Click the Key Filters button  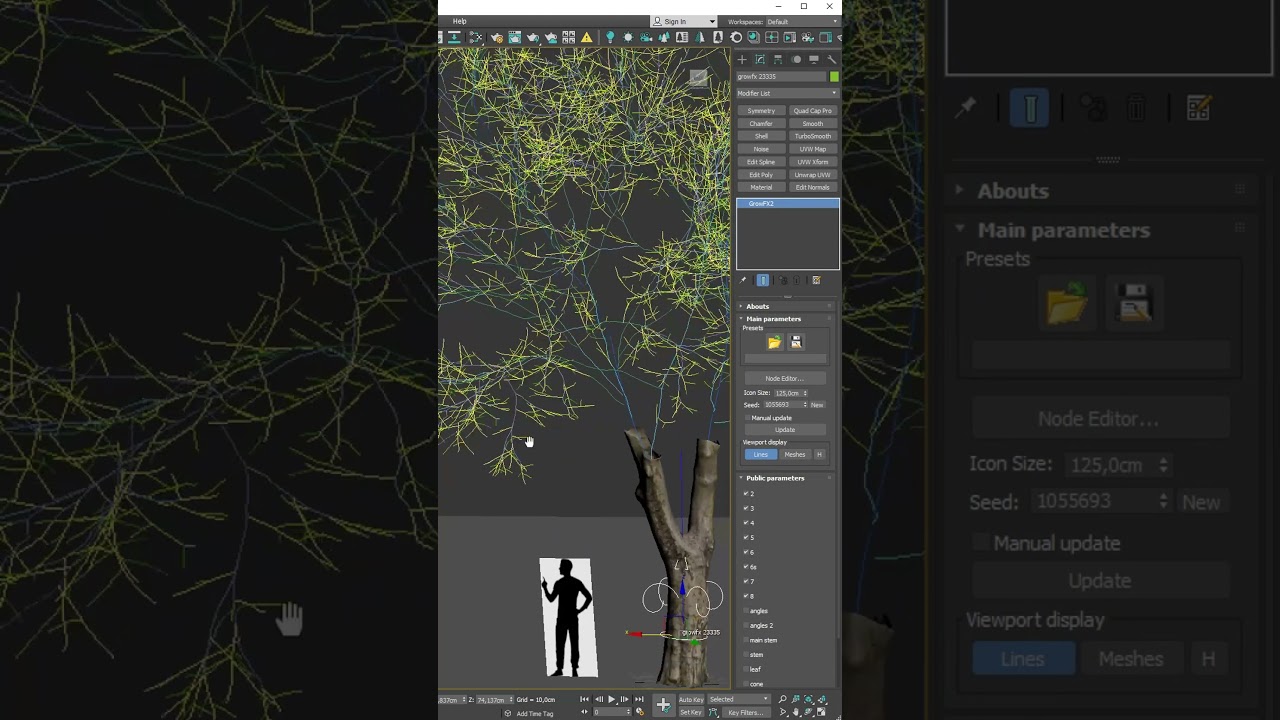pyautogui.click(x=746, y=712)
